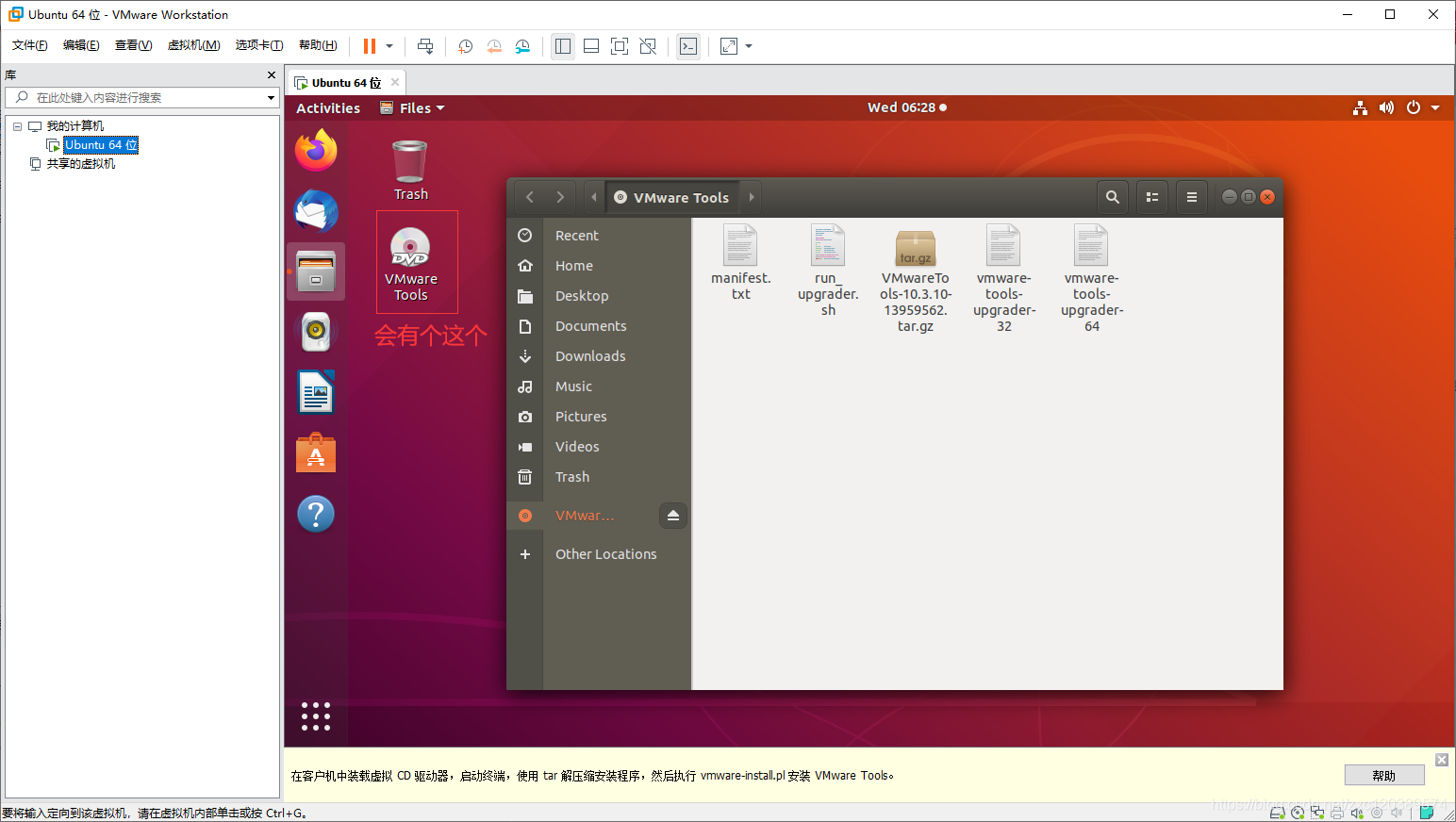The width and height of the screenshot is (1456, 822).
Task: Select the VMwareTools-10.3.10-13959562.tar.gz archive
Action: tap(916, 280)
